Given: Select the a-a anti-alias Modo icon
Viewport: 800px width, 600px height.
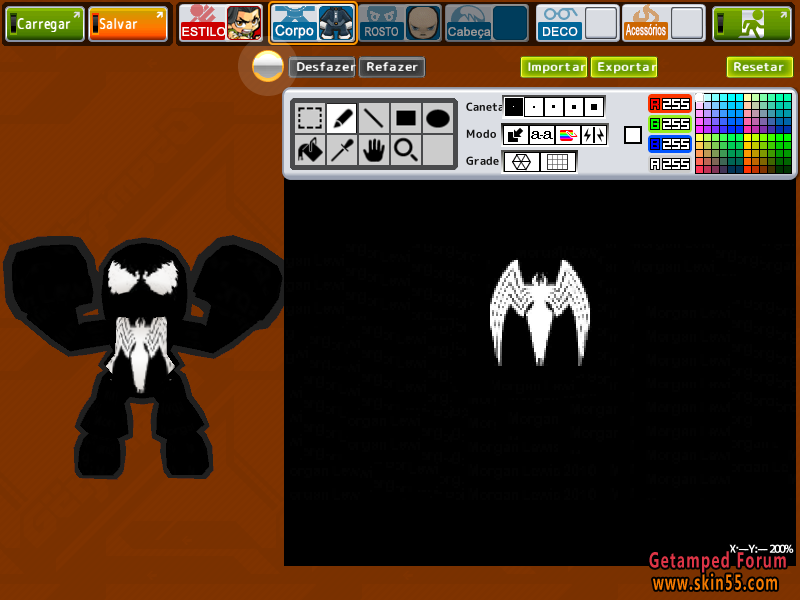Looking at the screenshot, I should tap(541, 135).
